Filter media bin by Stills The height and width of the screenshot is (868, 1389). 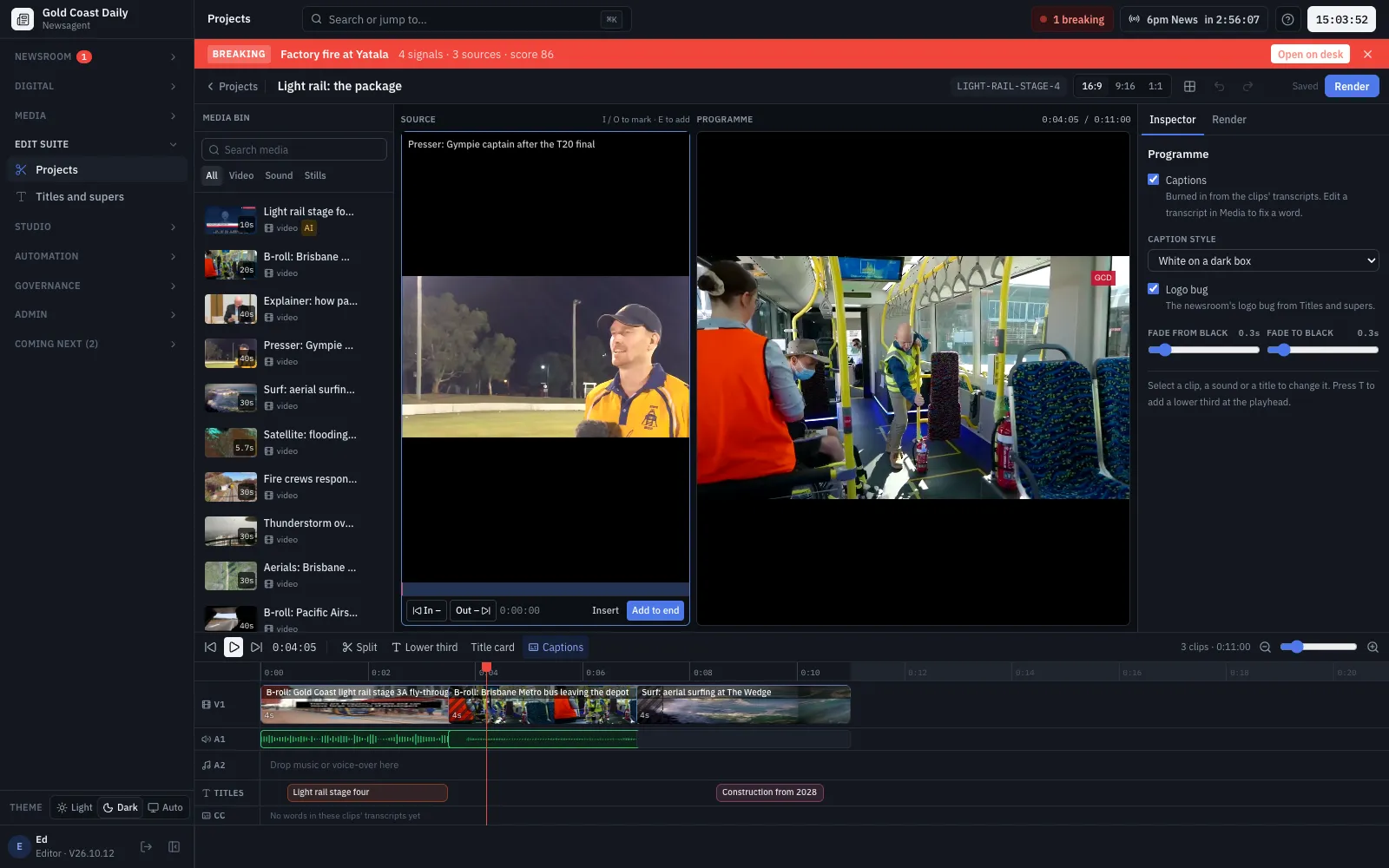(x=315, y=175)
